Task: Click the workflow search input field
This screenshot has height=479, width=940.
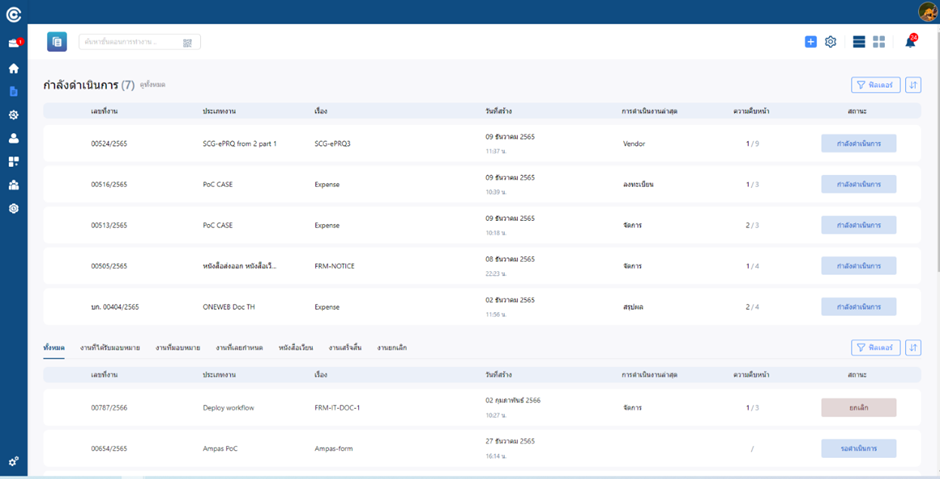Action: [130, 42]
